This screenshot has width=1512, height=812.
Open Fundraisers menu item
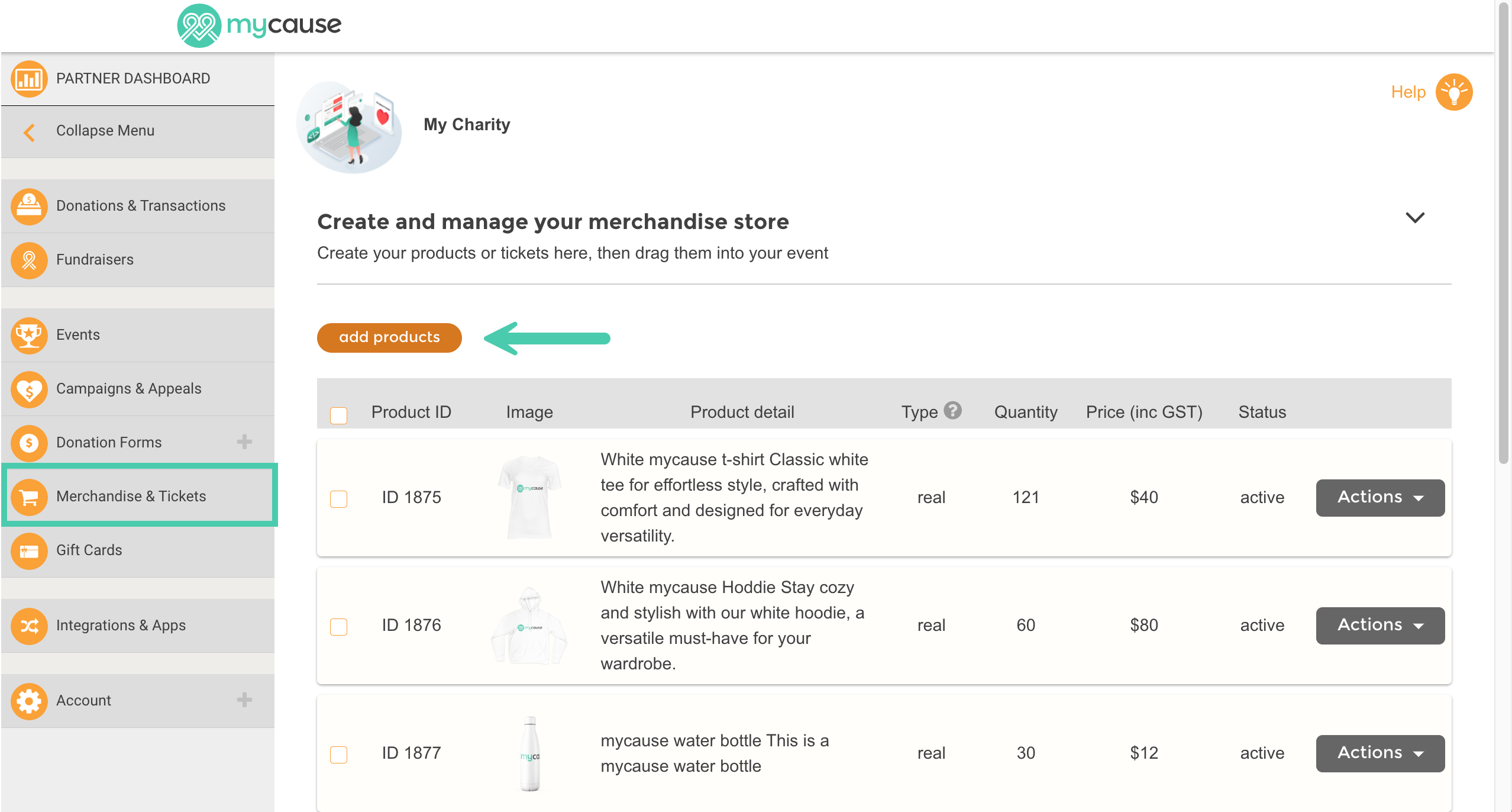pos(138,260)
